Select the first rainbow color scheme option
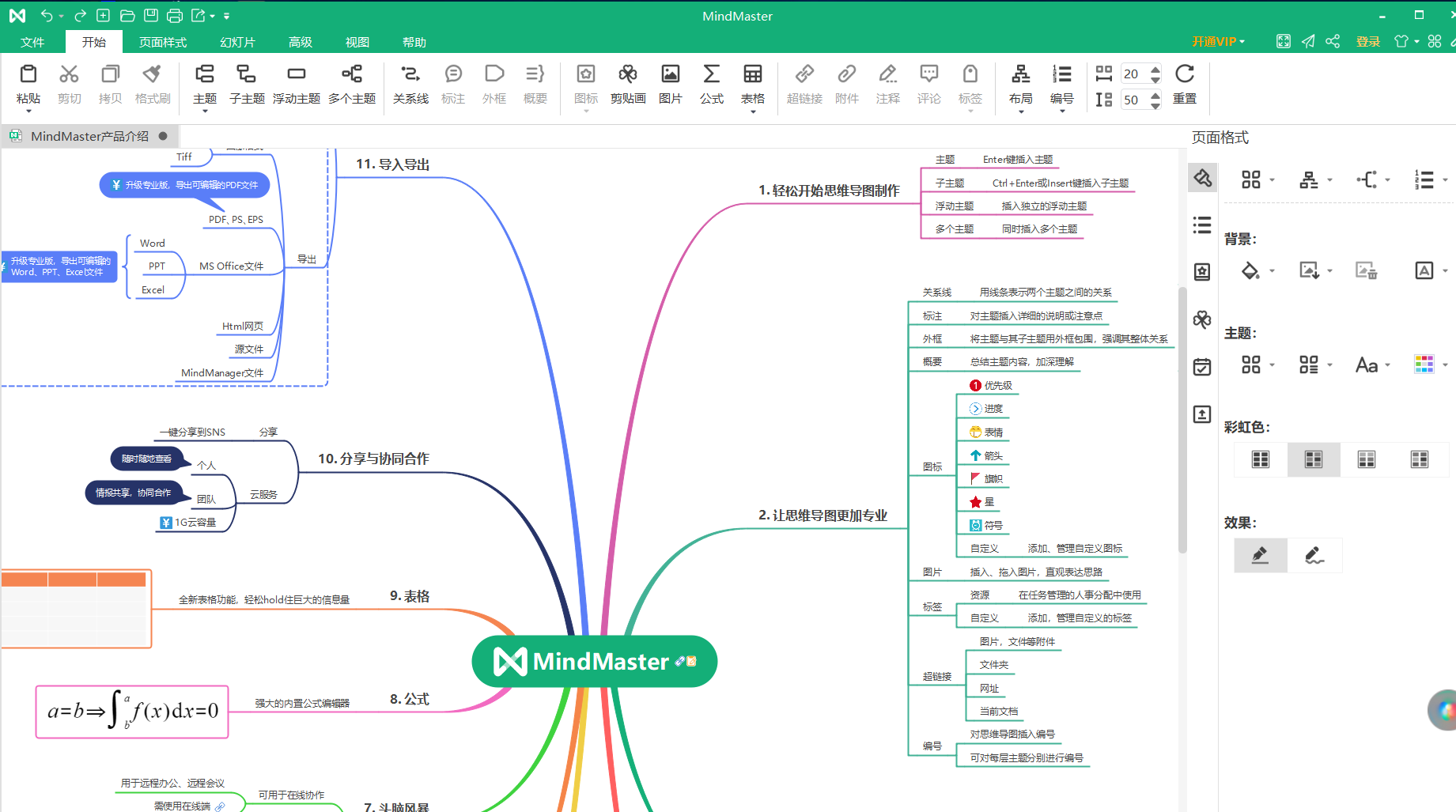The image size is (1456, 812). tap(1259, 459)
